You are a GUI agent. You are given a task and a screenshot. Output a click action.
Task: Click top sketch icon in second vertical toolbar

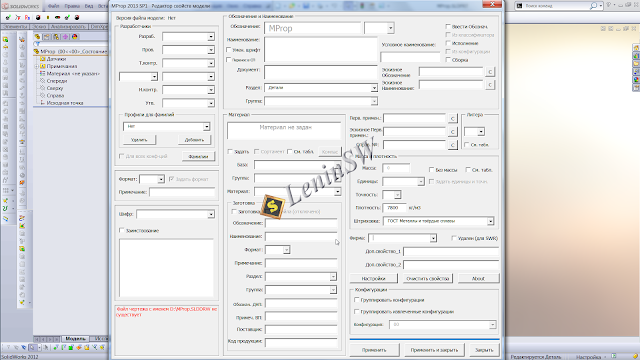click(x=22, y=40)
